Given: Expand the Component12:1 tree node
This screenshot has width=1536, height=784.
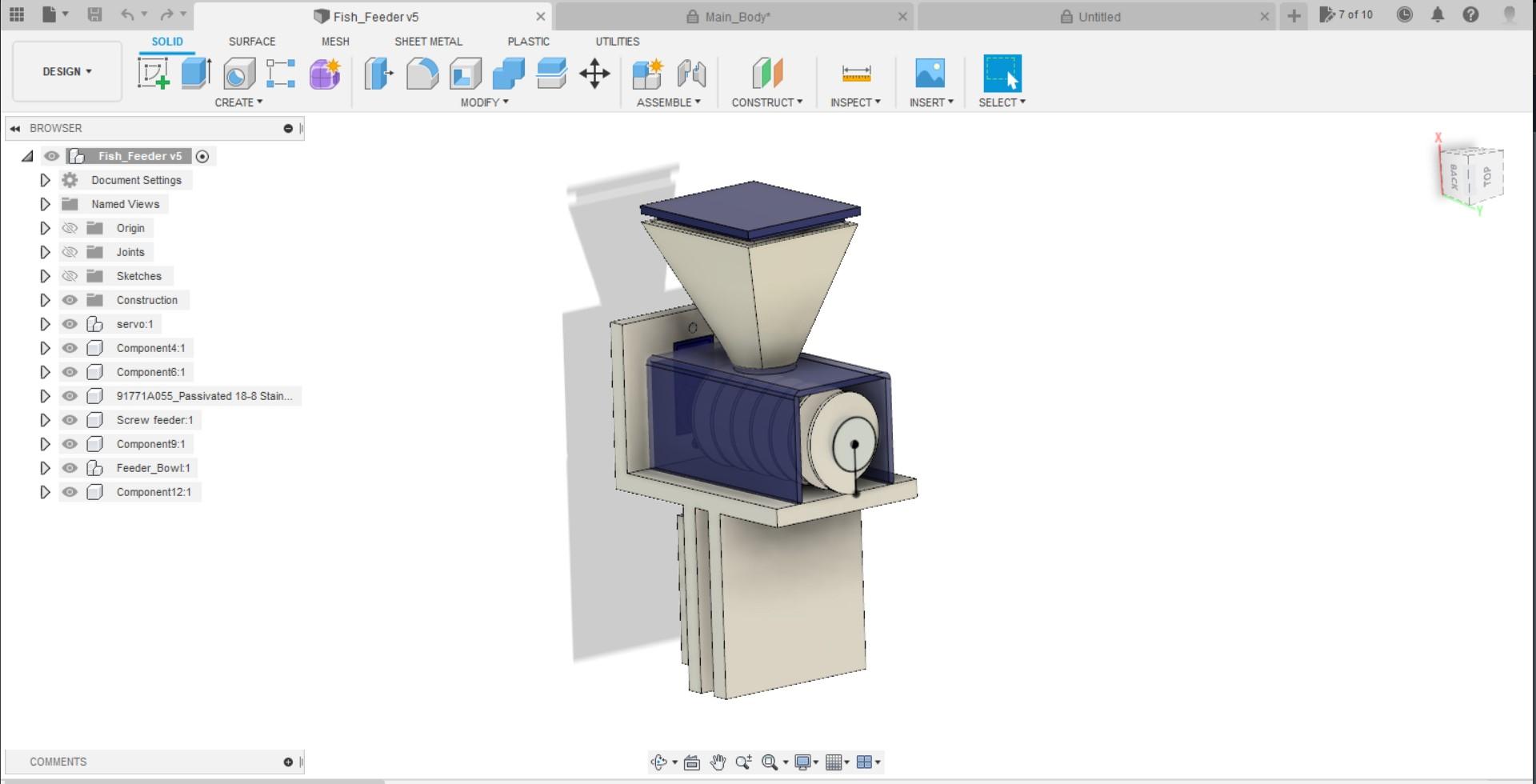Looking at the screenshot, I should point(45,492).
